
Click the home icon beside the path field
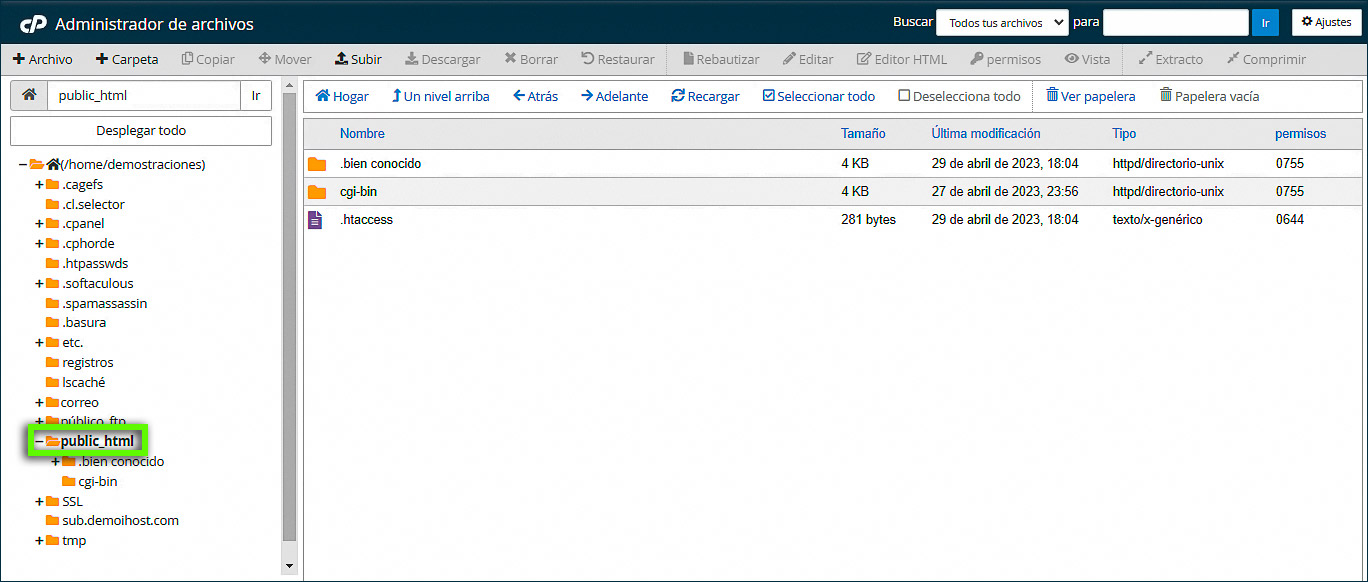(28, 97)
